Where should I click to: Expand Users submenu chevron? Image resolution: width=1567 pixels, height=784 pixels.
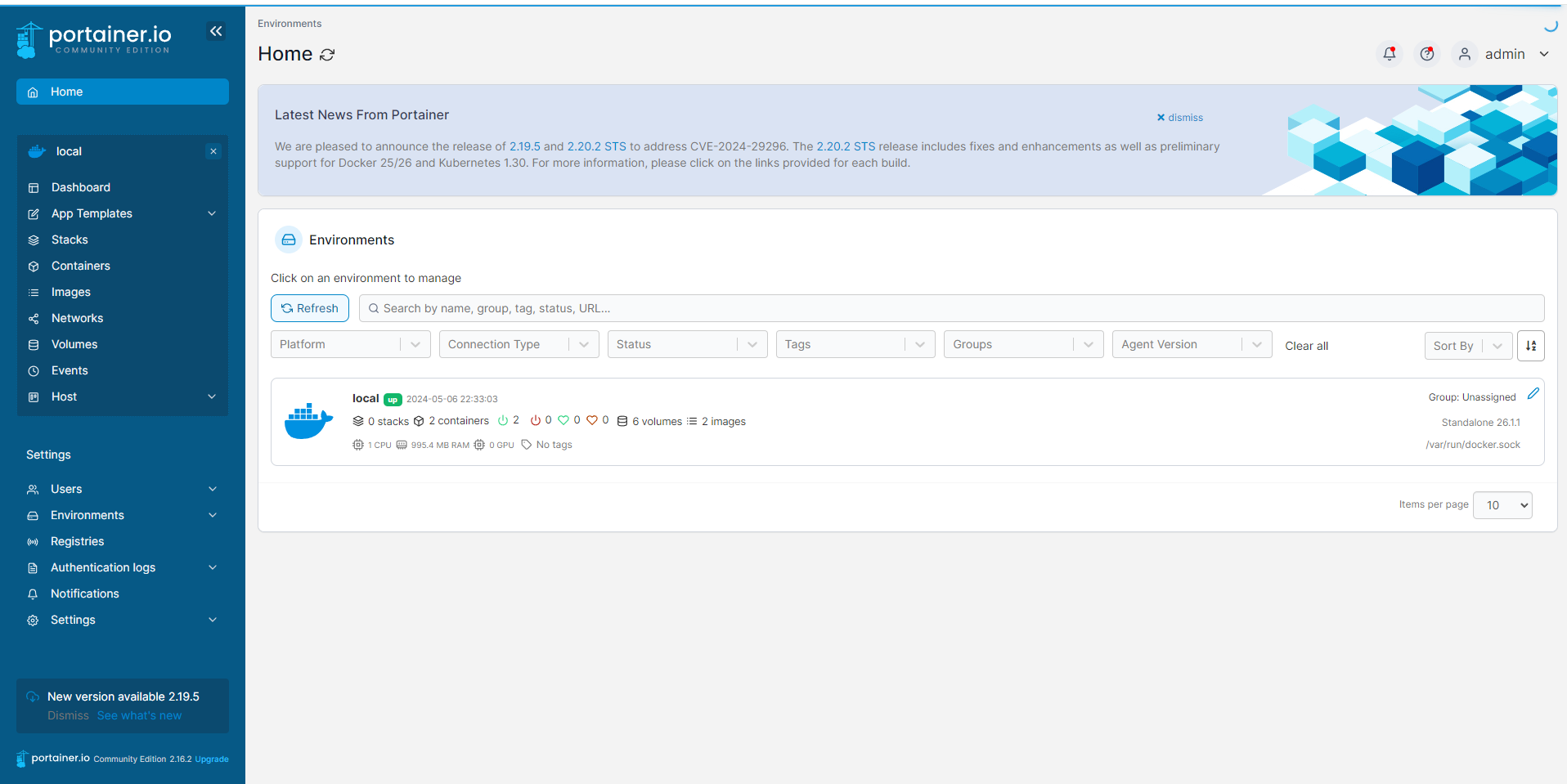tap(213, 489)
